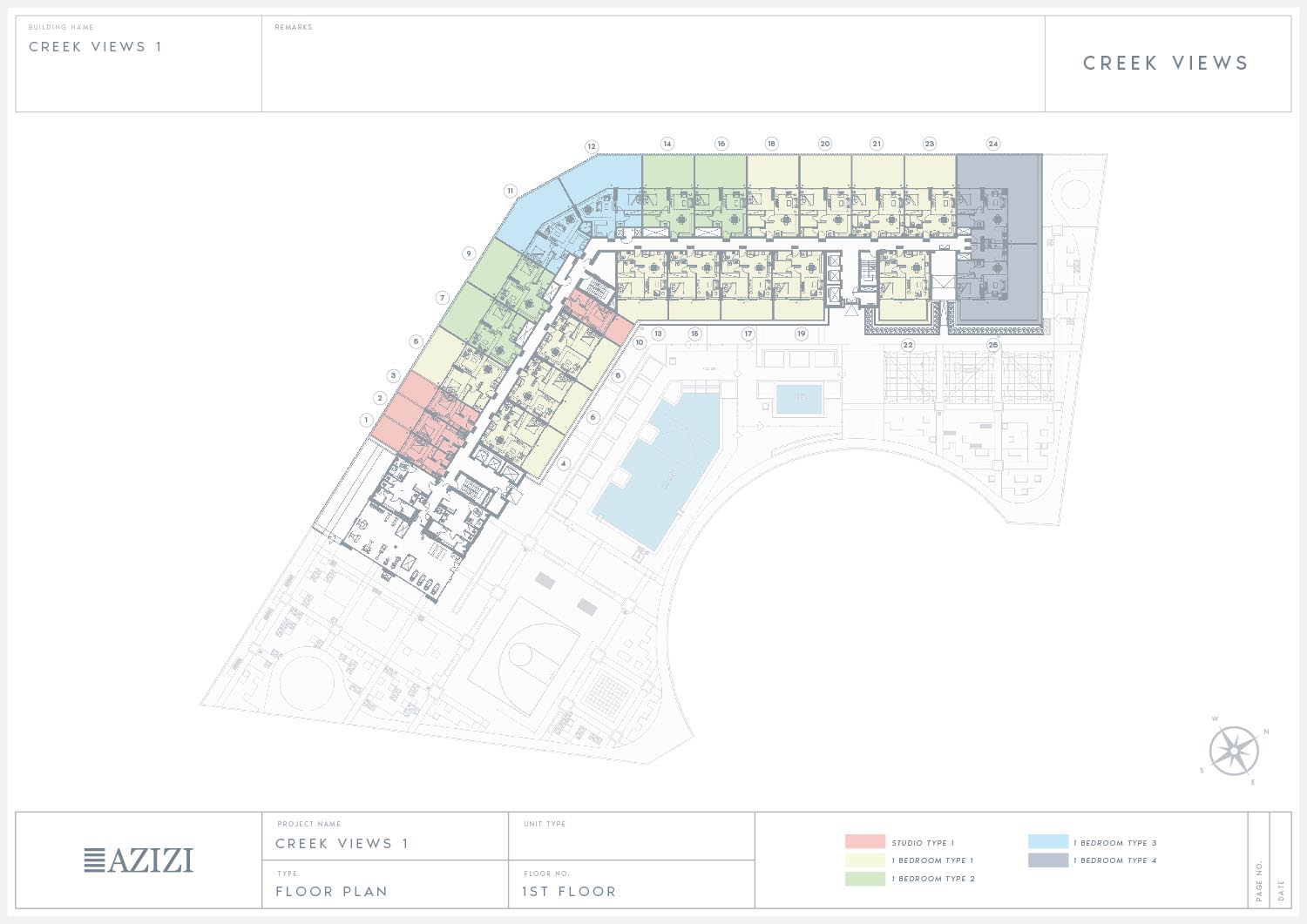Select the 1 Bedroom Type 2 green swatch
The height and width of the screenshot is (924, 1307).
864,879
